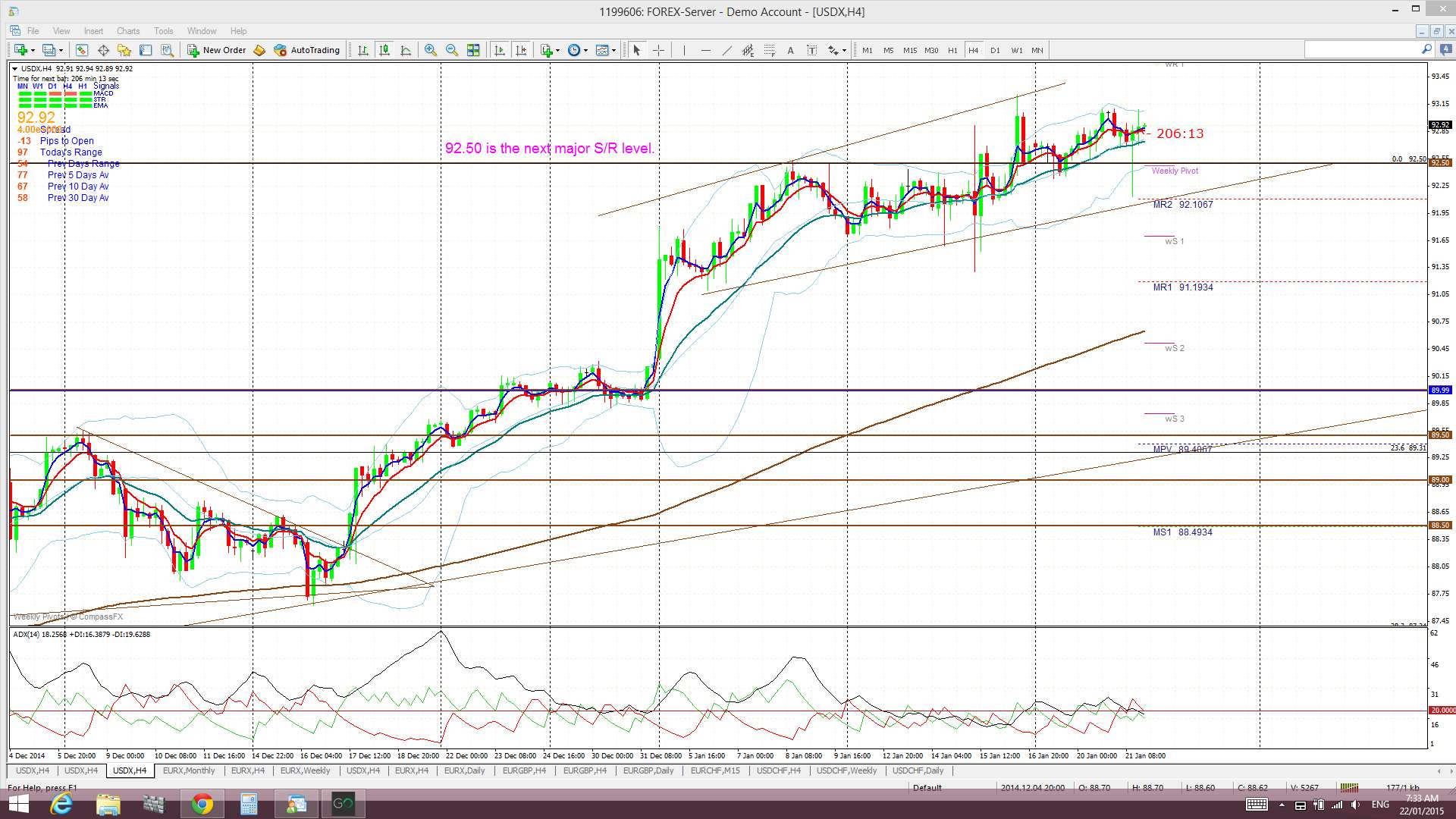Viewport: 1456px width, 819px height.
Task: Expand the New Chart dropdown arrow
Action: pos(33,51)
